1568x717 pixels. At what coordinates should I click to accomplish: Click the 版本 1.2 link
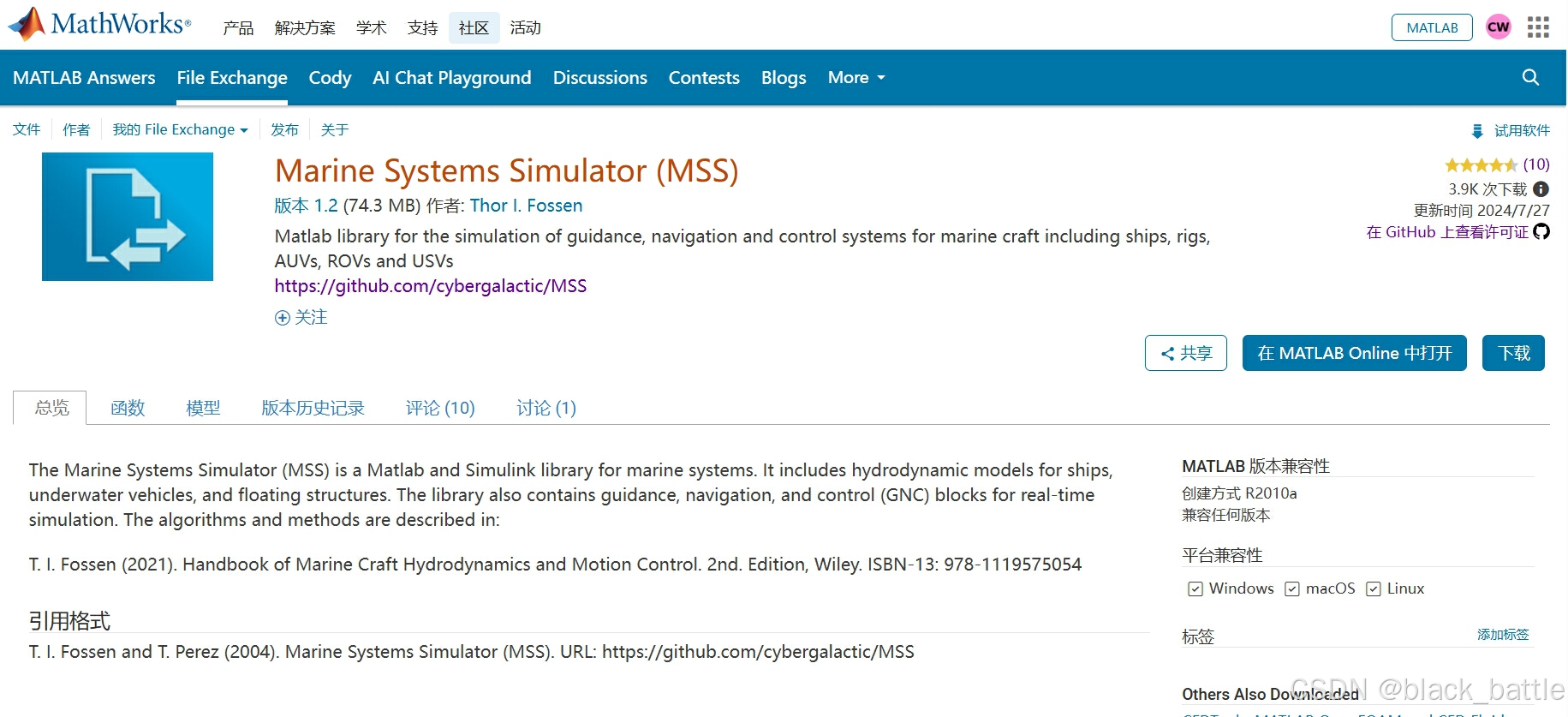pos(307,206)
